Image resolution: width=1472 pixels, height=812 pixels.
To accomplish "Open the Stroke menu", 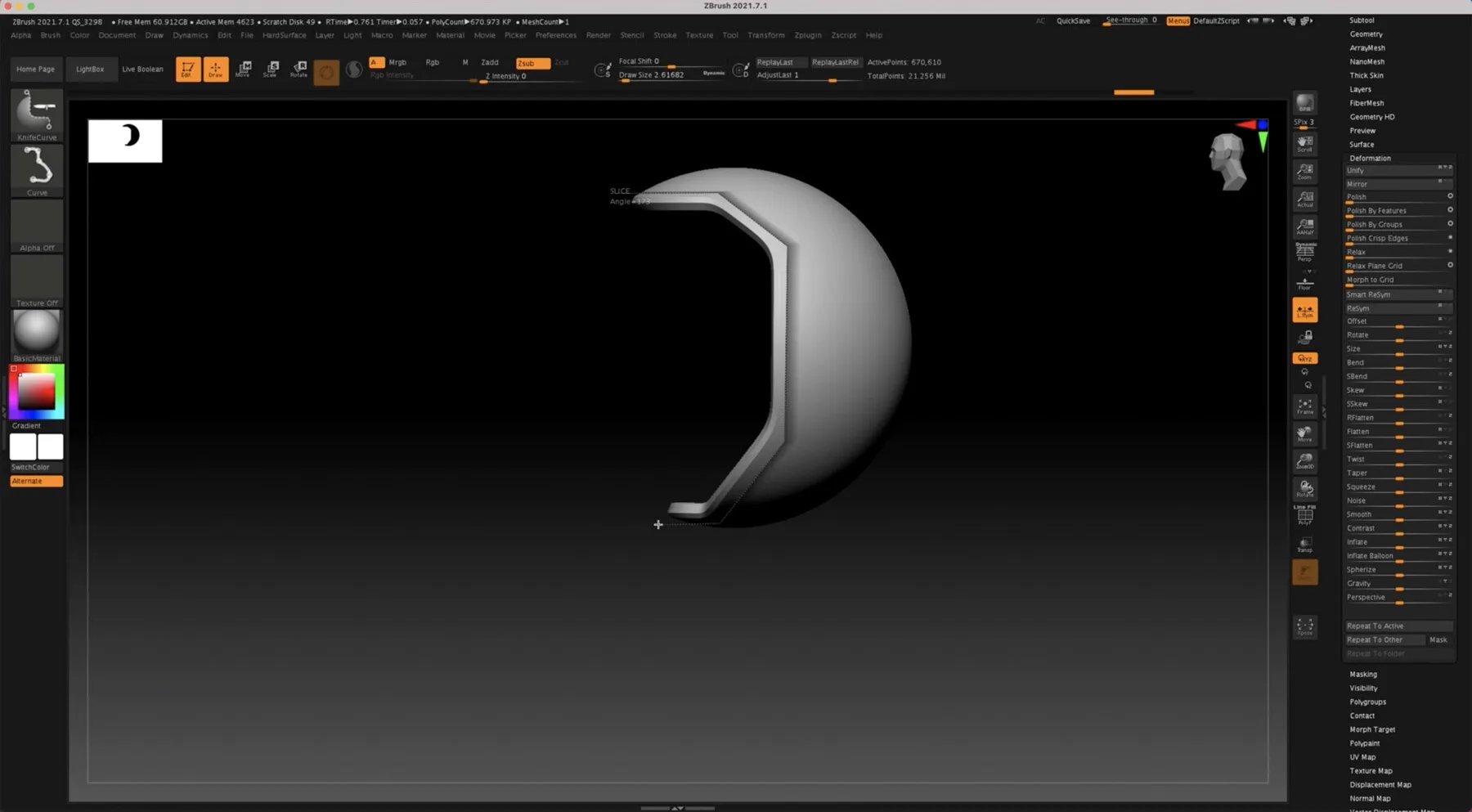I will tap(665, 35).
